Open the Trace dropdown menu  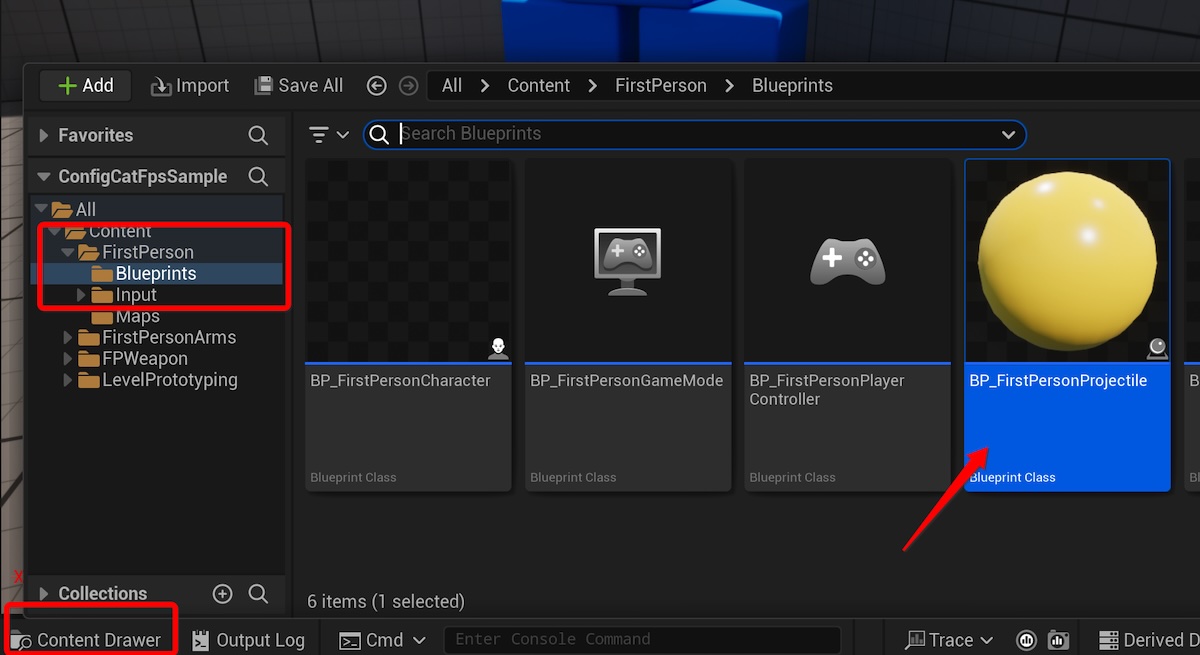(x=949, y=640)
